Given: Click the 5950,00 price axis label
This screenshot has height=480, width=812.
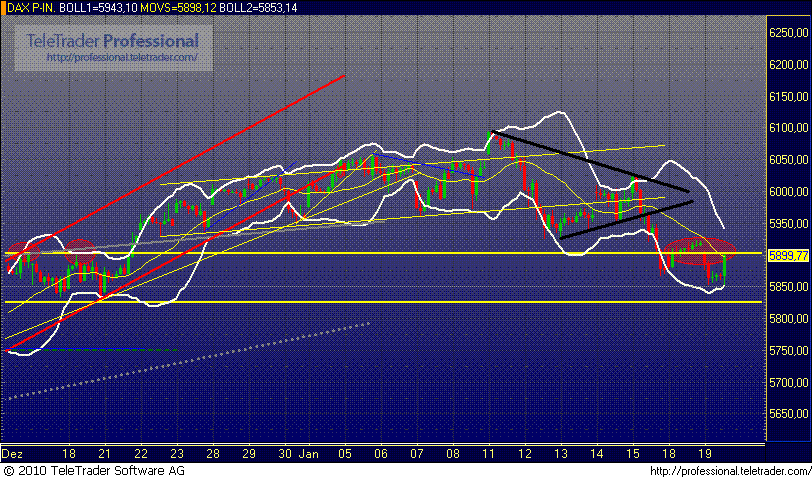Looking at the screenshot, I should point(788,224).
